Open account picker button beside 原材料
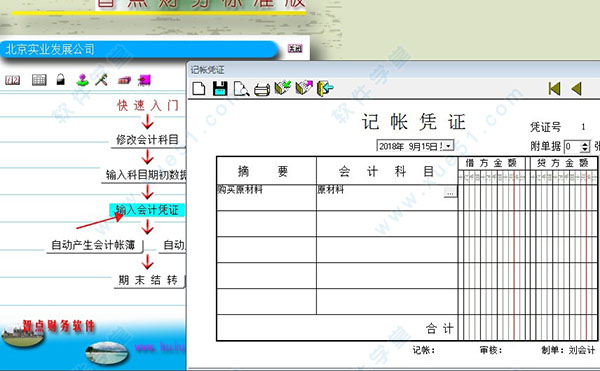The image size is (600, 371). pyautogui.click(x=450, y=192)
